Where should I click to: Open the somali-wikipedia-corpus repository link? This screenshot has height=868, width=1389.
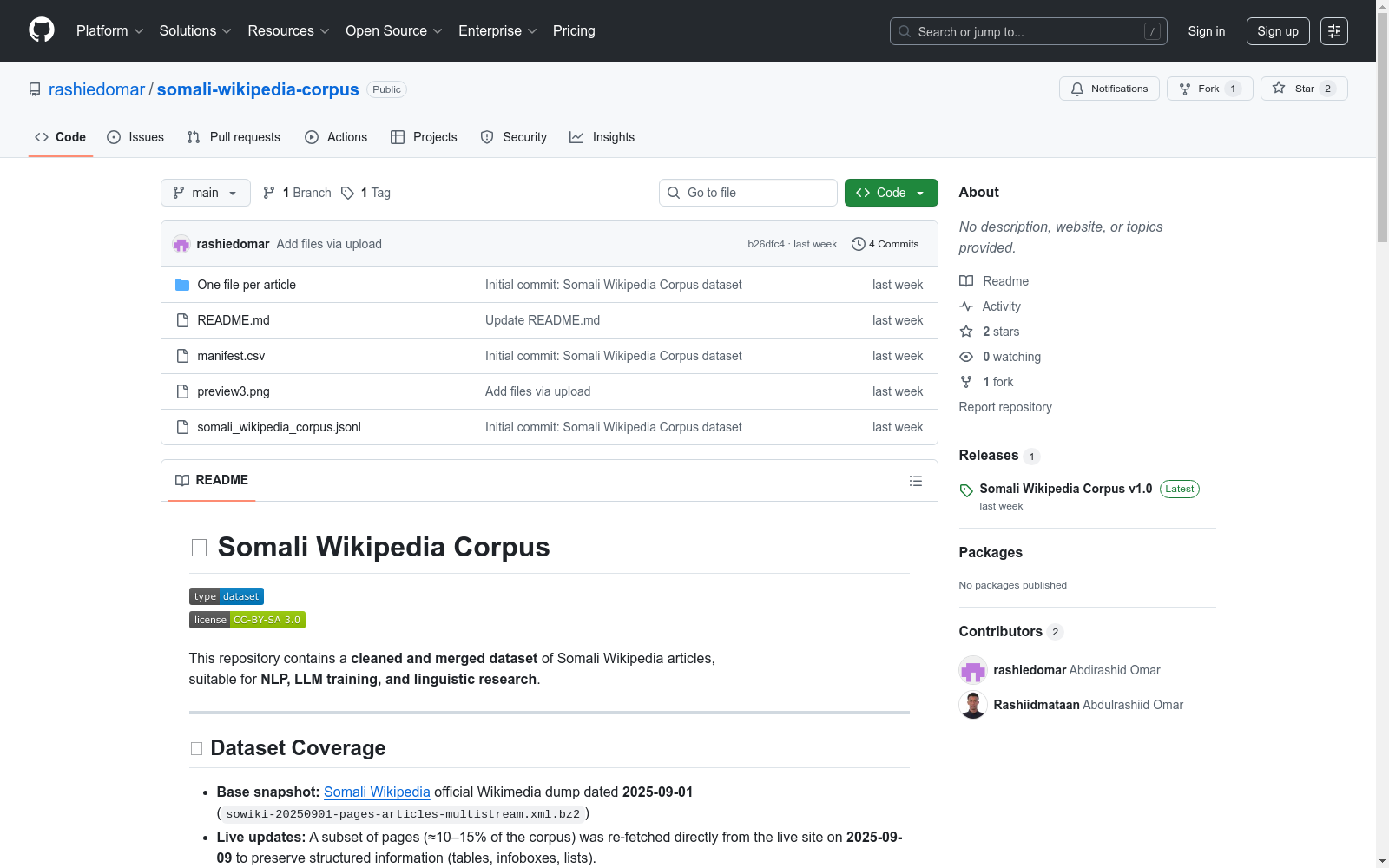coord(258,89)
